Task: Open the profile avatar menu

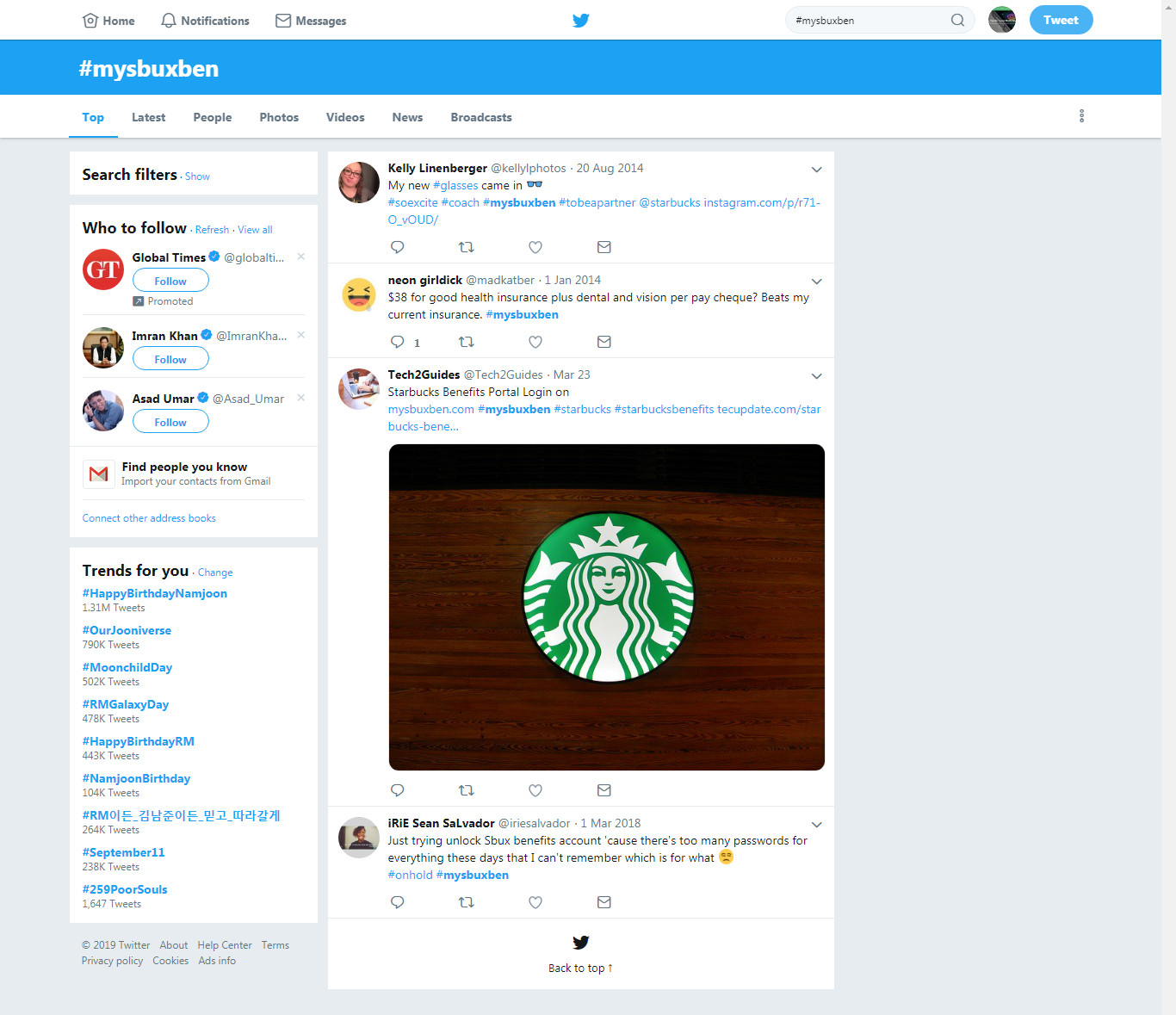Action: pos(1002,20)
